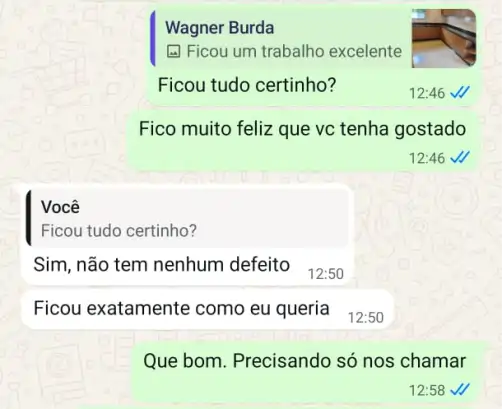Select message 'Ficou exatamente como eu queria'

click(182, 308)
